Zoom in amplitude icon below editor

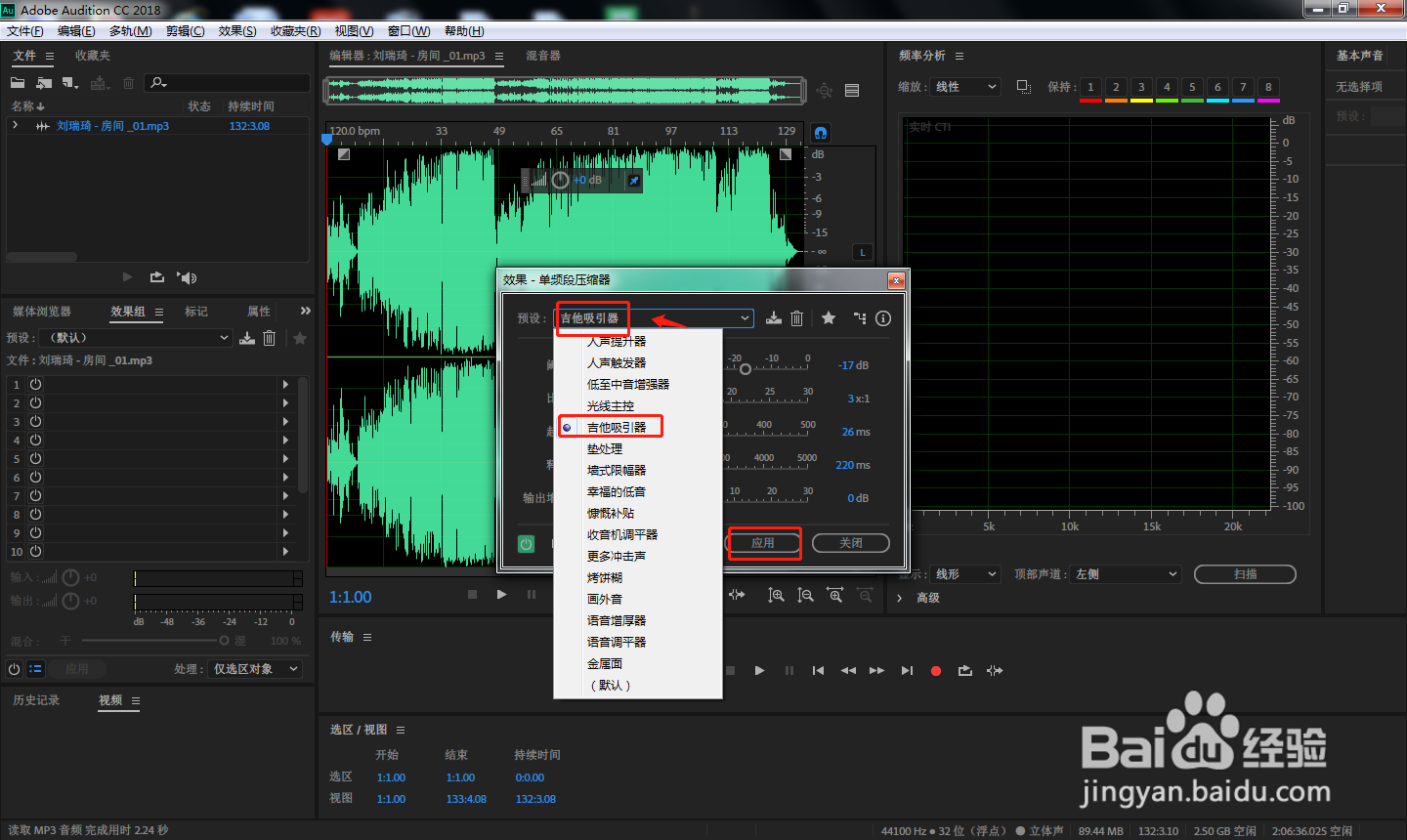pyautogui.click(x=776, y=595)
